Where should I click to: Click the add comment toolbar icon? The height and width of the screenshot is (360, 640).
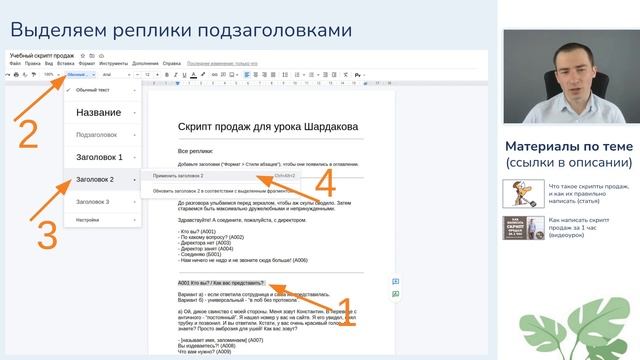click(223, 75)
